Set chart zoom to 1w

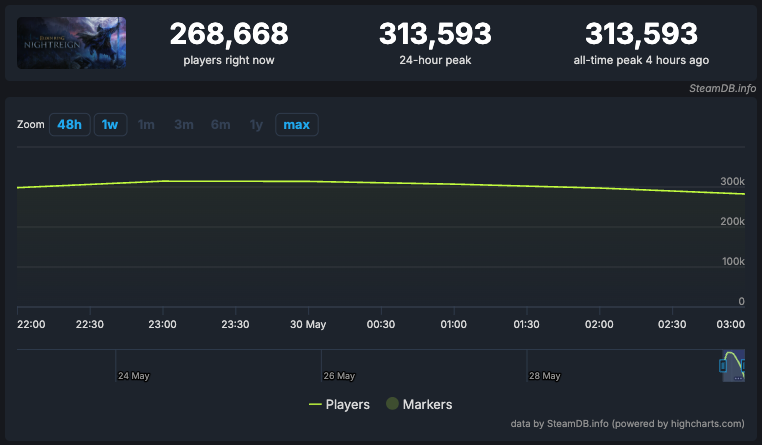click(110, 125)
